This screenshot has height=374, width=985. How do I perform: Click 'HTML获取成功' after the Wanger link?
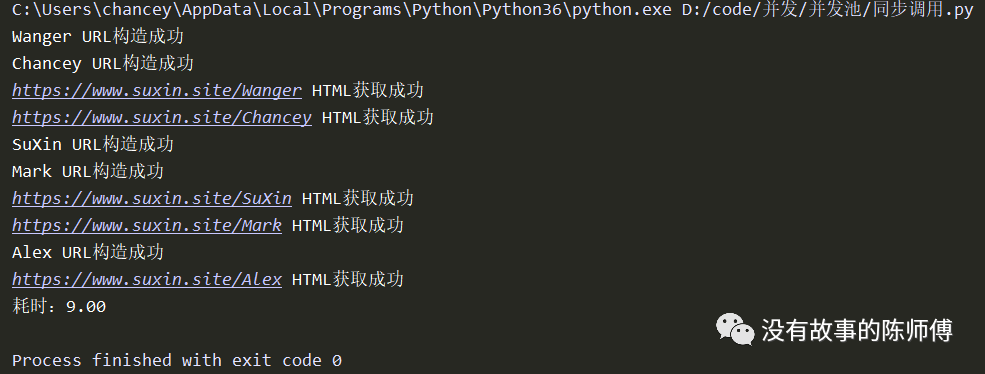[x=367, y=91]
